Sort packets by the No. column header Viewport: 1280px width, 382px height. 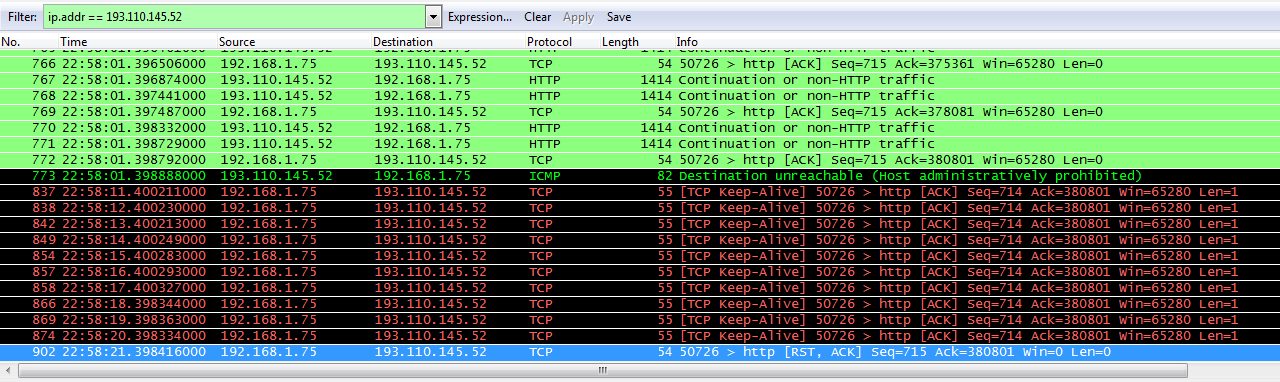11,42
